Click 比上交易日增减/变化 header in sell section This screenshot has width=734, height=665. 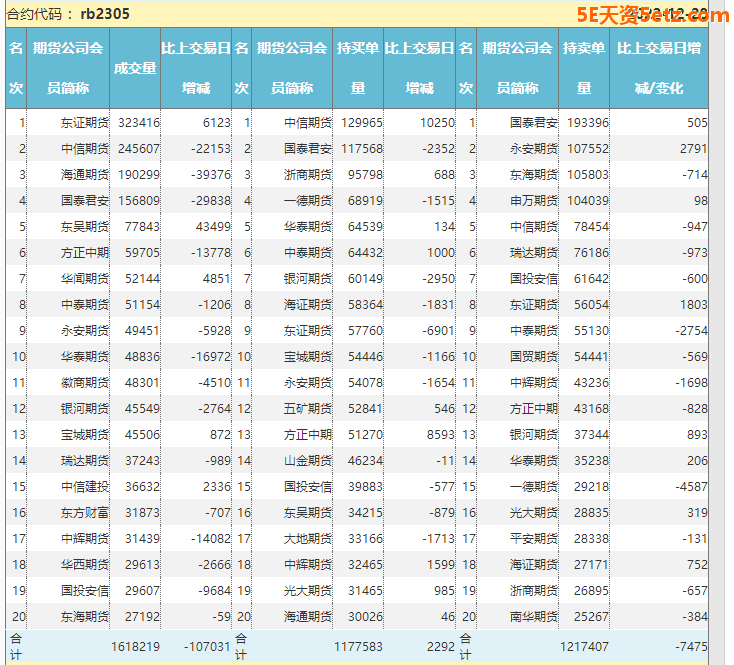(659, 68)
